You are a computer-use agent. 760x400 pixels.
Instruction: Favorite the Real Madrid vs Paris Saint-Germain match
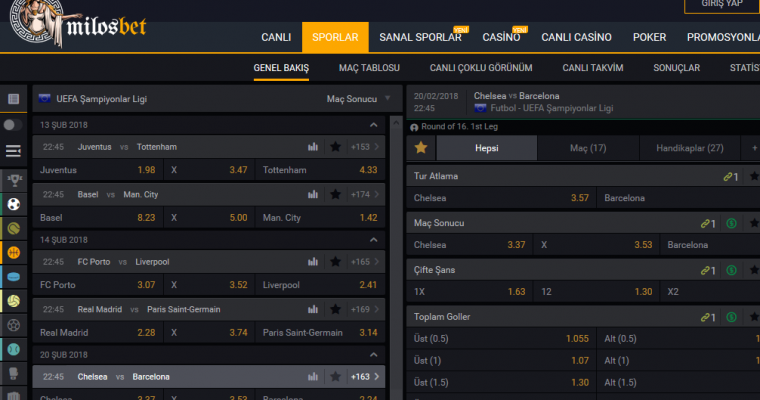335,309
